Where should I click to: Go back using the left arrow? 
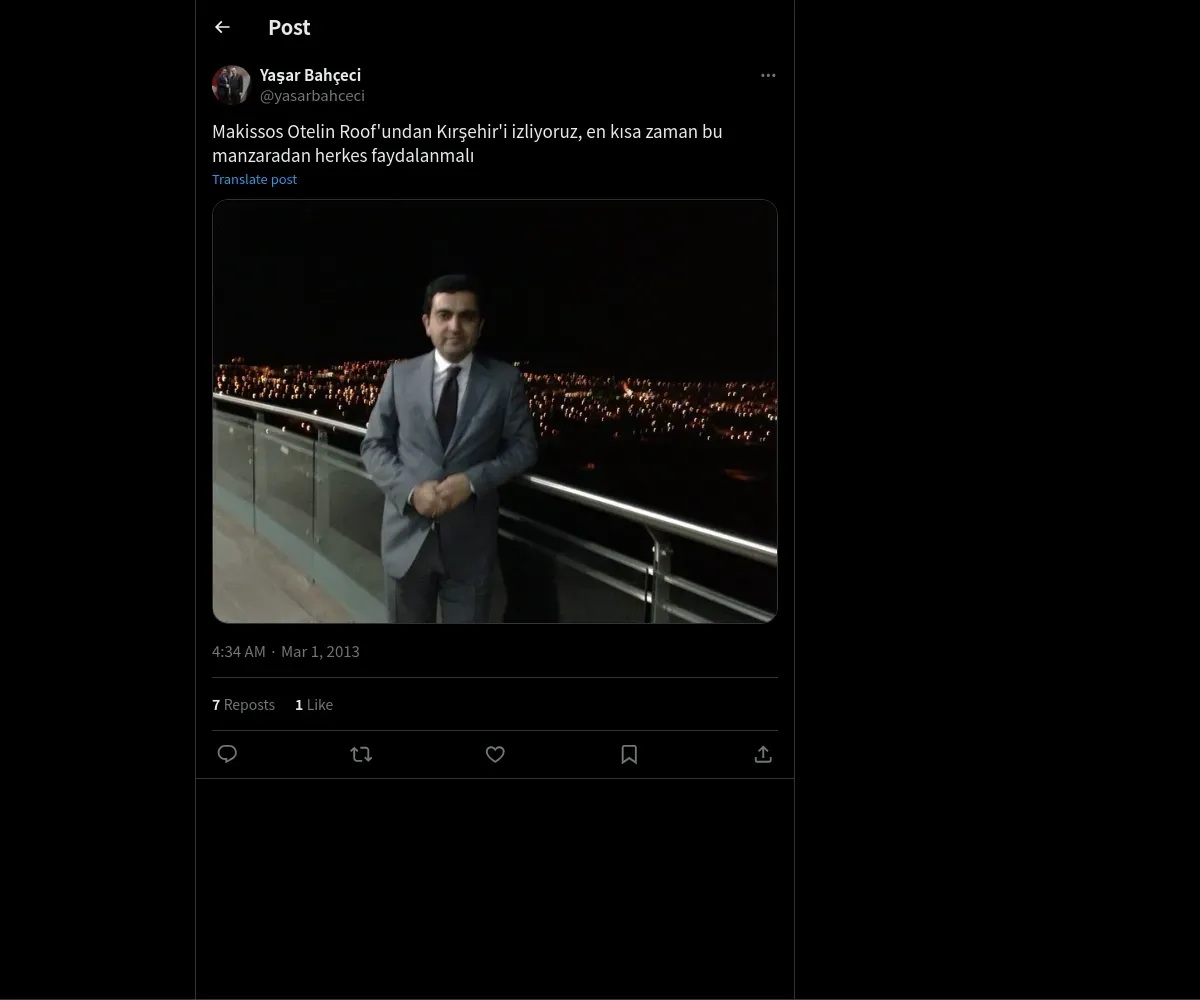[x=222, y=28]
